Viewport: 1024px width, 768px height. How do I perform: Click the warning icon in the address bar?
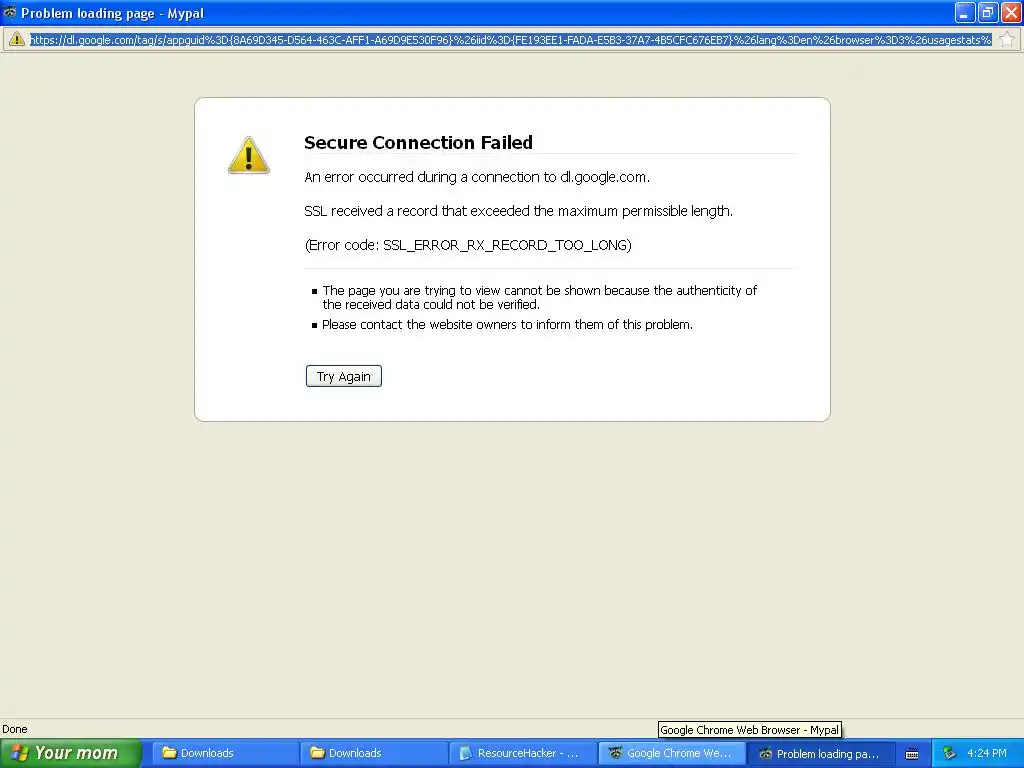pos(16,39)
